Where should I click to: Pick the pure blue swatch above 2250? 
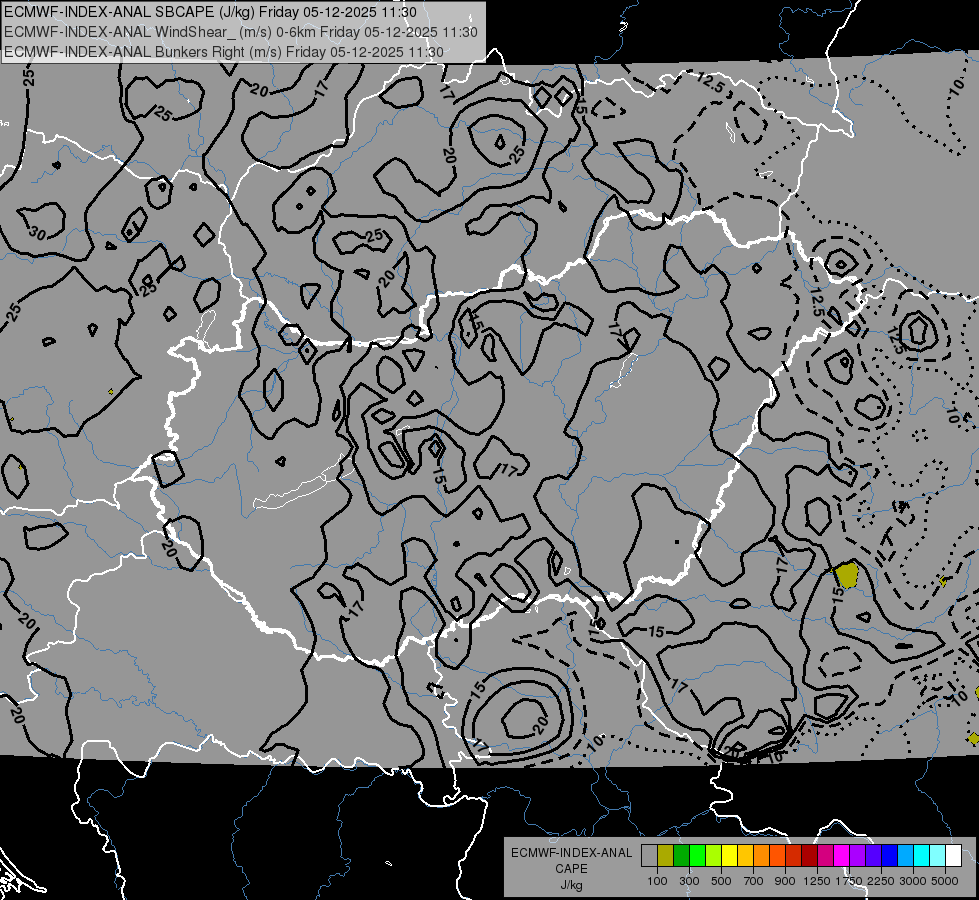[x=890, y=856]
